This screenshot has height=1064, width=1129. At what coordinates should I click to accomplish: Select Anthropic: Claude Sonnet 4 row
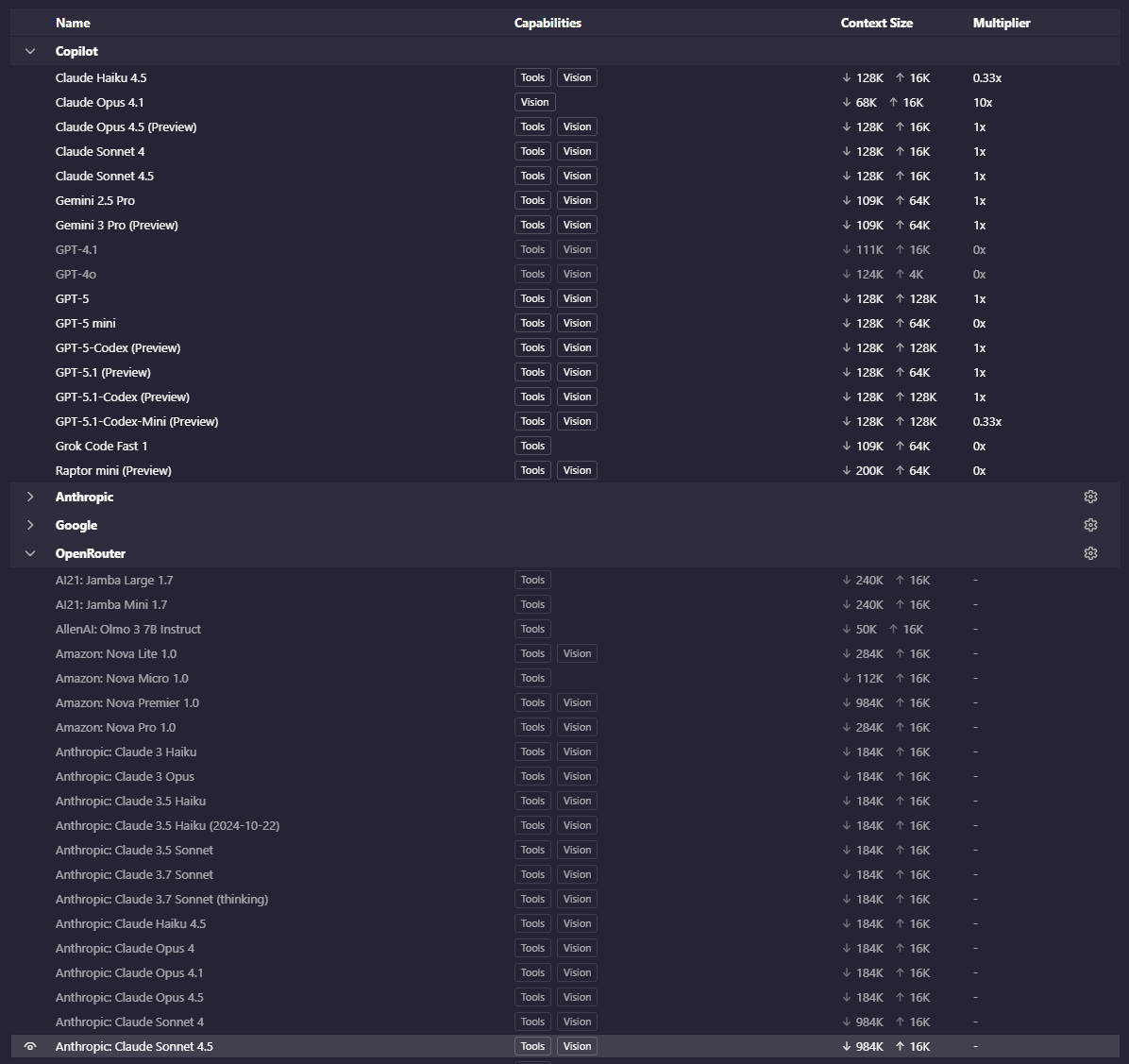(565, 1022)
